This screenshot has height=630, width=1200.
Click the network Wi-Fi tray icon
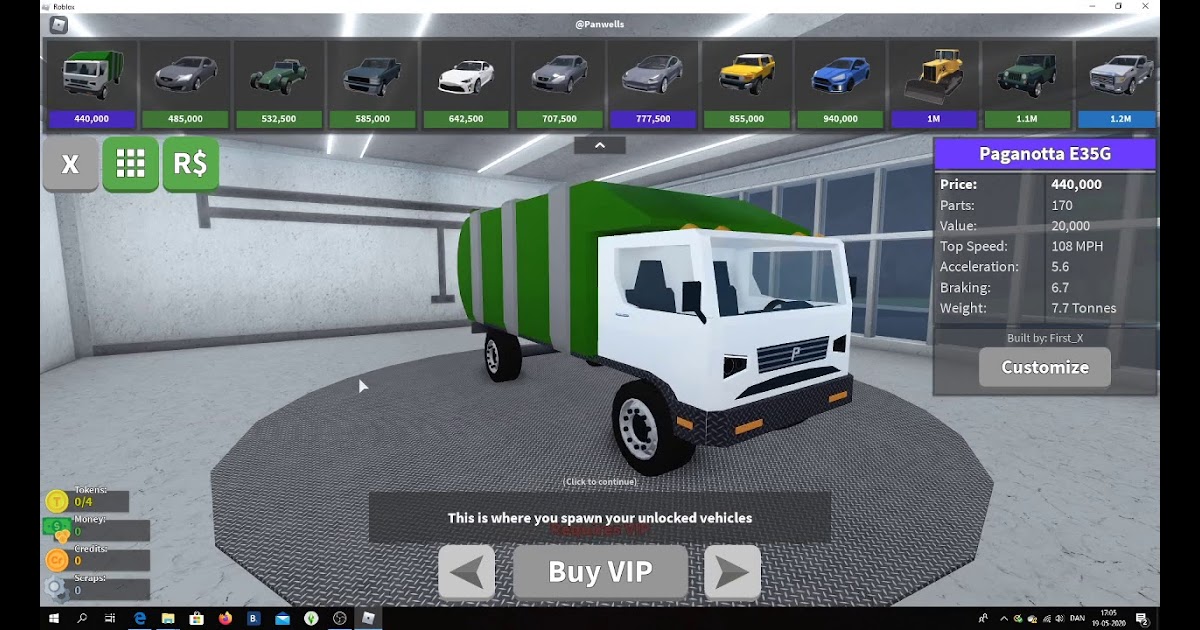tap(1045, 619)
